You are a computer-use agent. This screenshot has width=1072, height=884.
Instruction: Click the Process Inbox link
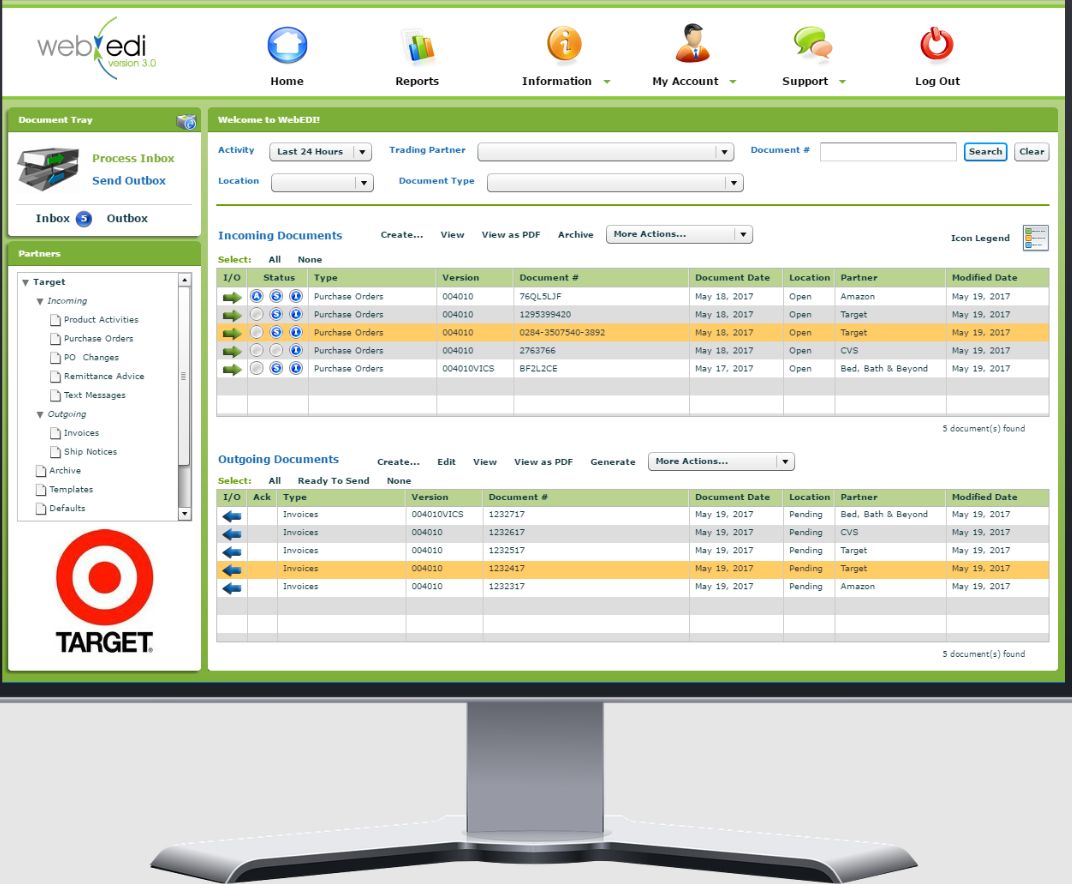(133, 159)
